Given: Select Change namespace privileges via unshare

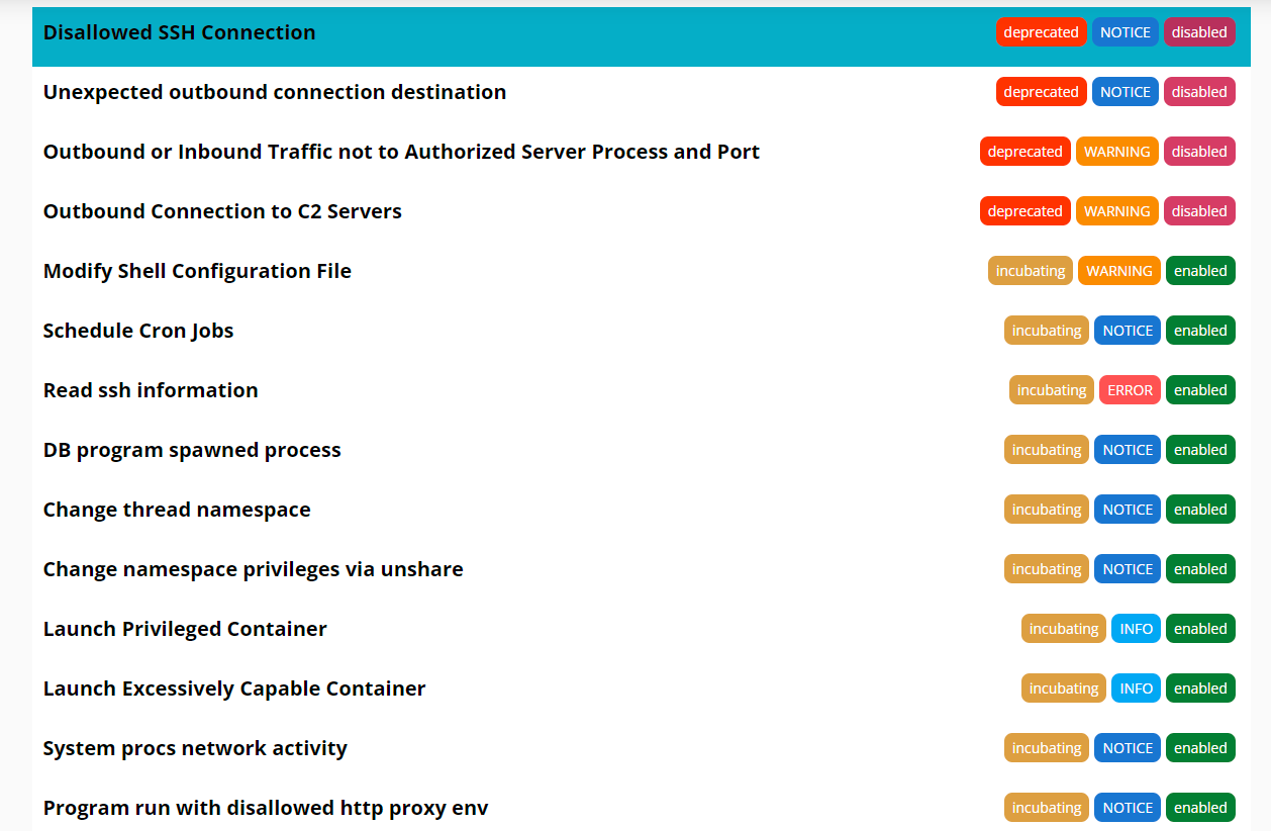Looking at the screenshot, I should click(253, 570).
